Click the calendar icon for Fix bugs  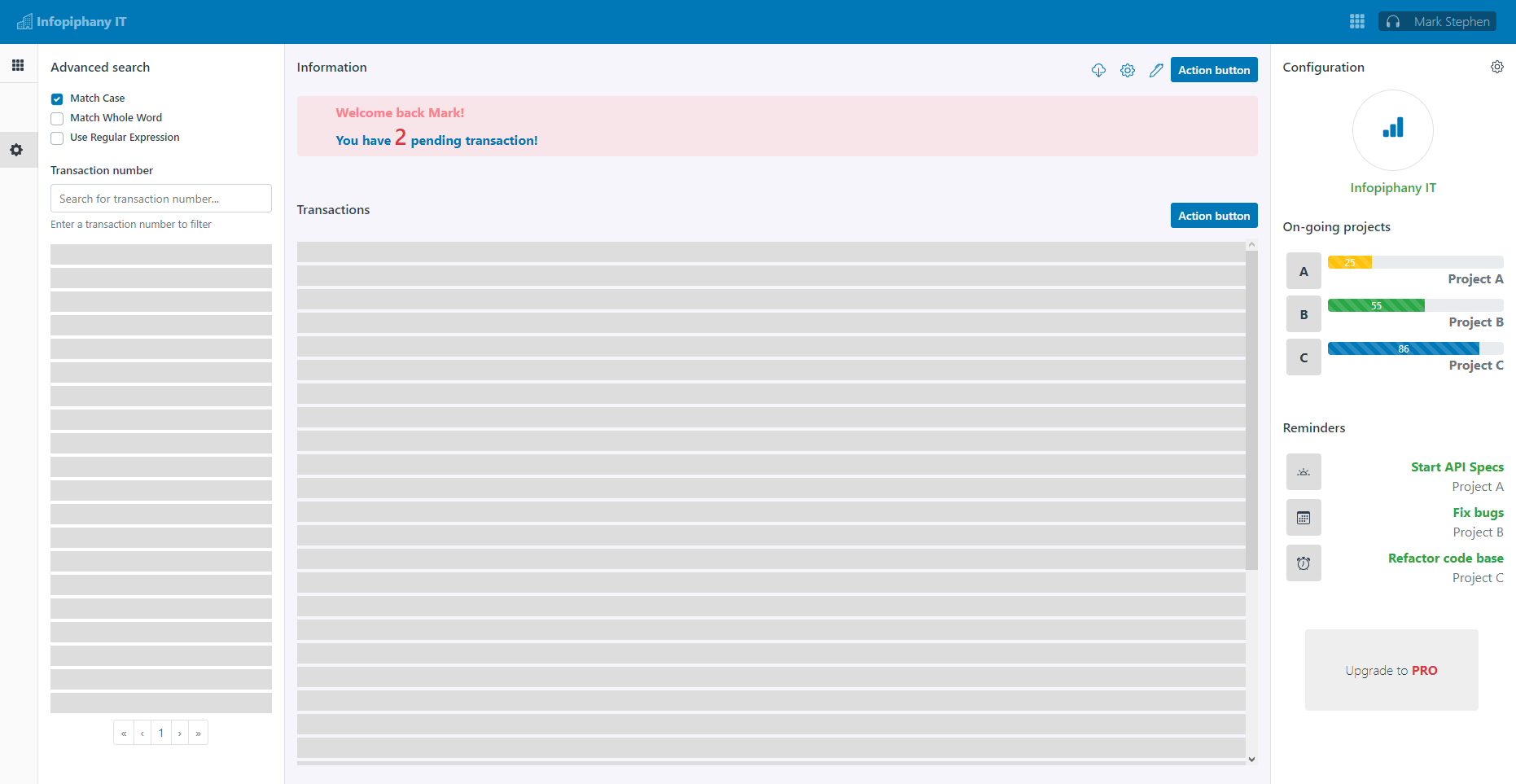pyautogui.click(x=1303, y=518)
